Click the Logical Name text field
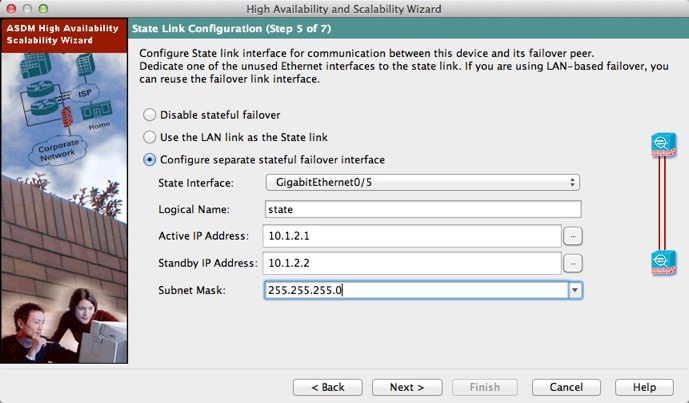 pos(423,209)
